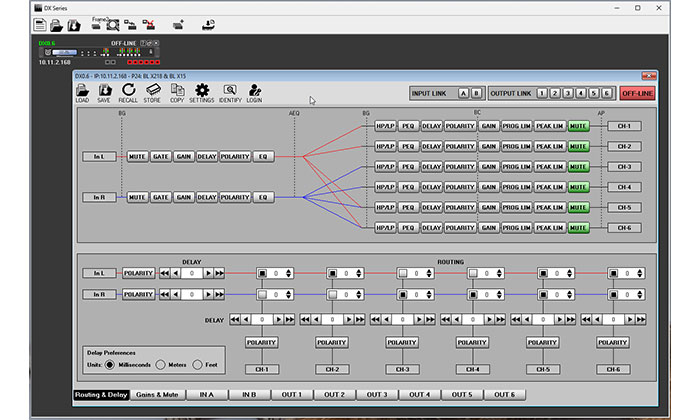Open the LOGIN icon
The width and height of the screenshot is (700, 420).
click(x=254, y=90)
